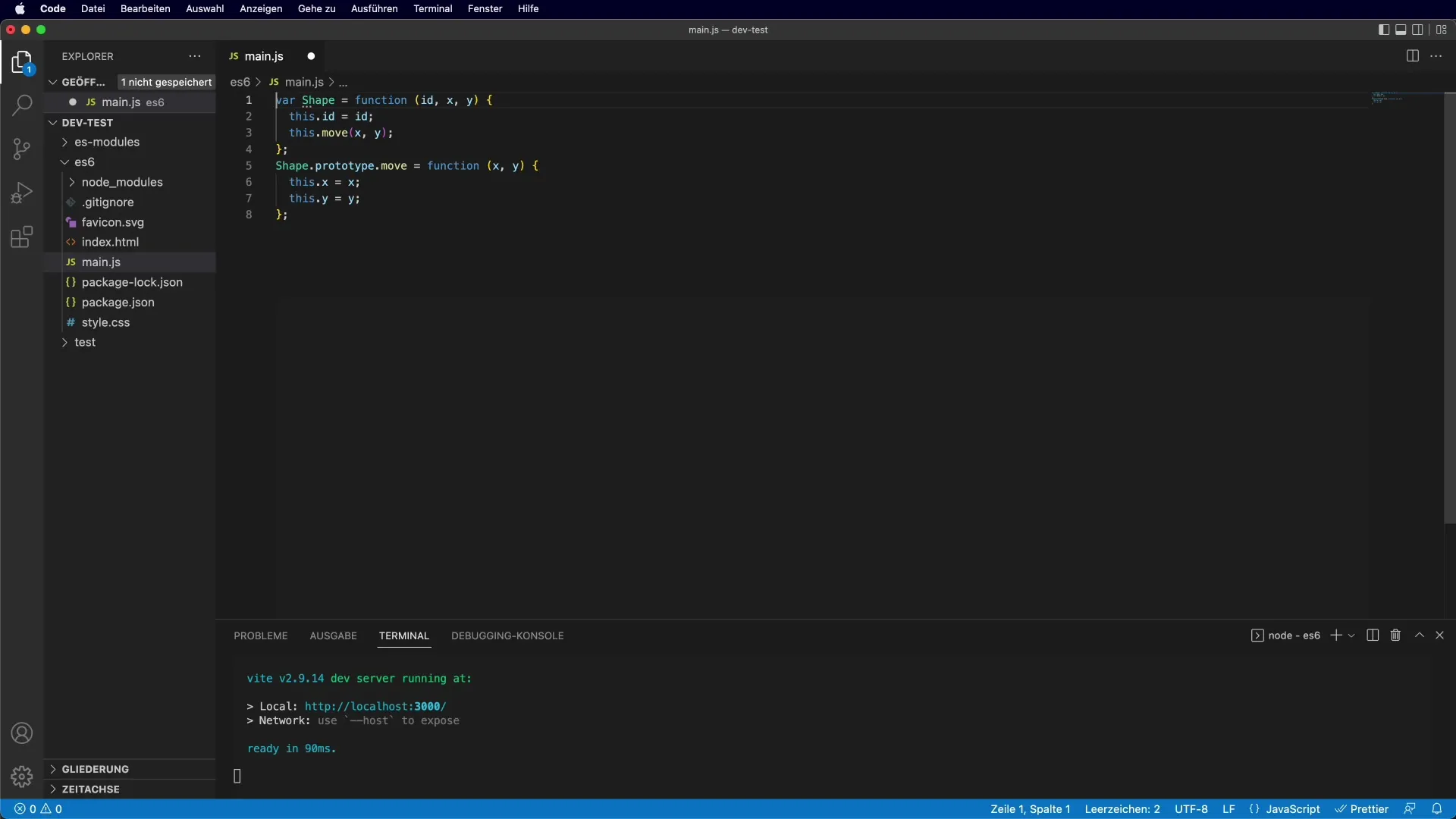The width and height of the screenshot is (1456, 819).
Task: Maximize the panel size chevron
Action: 1420,635
